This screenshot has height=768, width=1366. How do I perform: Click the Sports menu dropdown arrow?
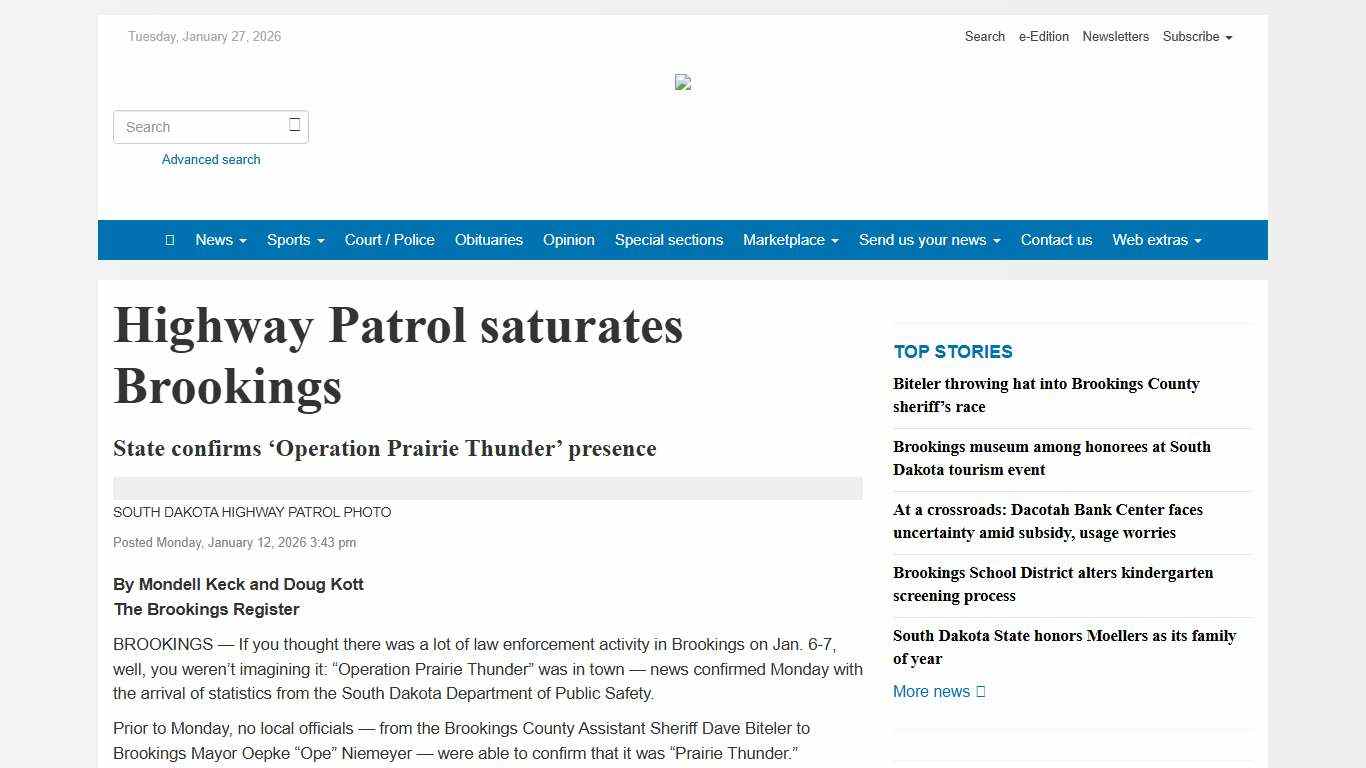[319, 240]
